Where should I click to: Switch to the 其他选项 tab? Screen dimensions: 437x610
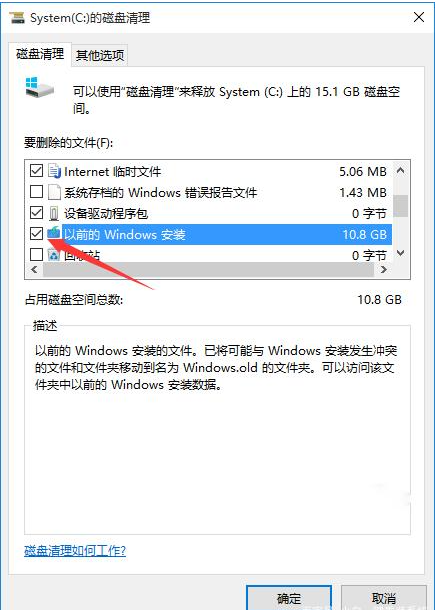pos(100,55)
